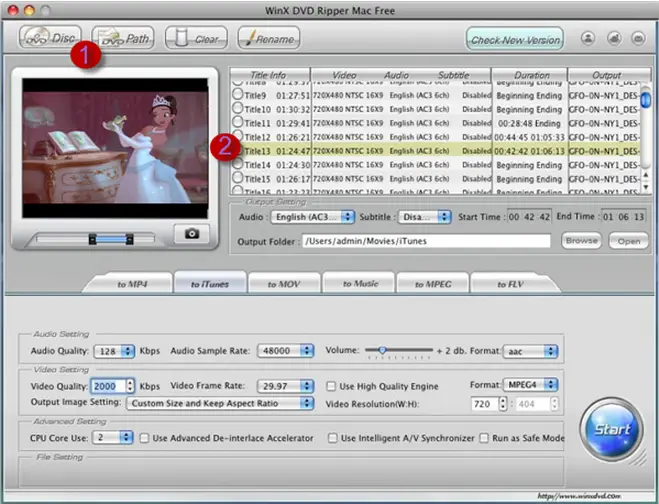Click the title list scroll down arrow

[x=646, y=187]
